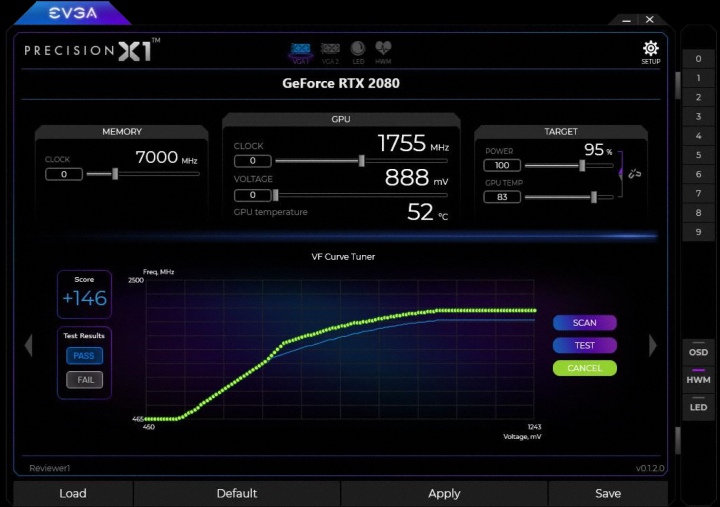This screenshot has height=507, width=720.
Task: Select profile slot 4
Action: pyautogui.click(x=698, y=136)
